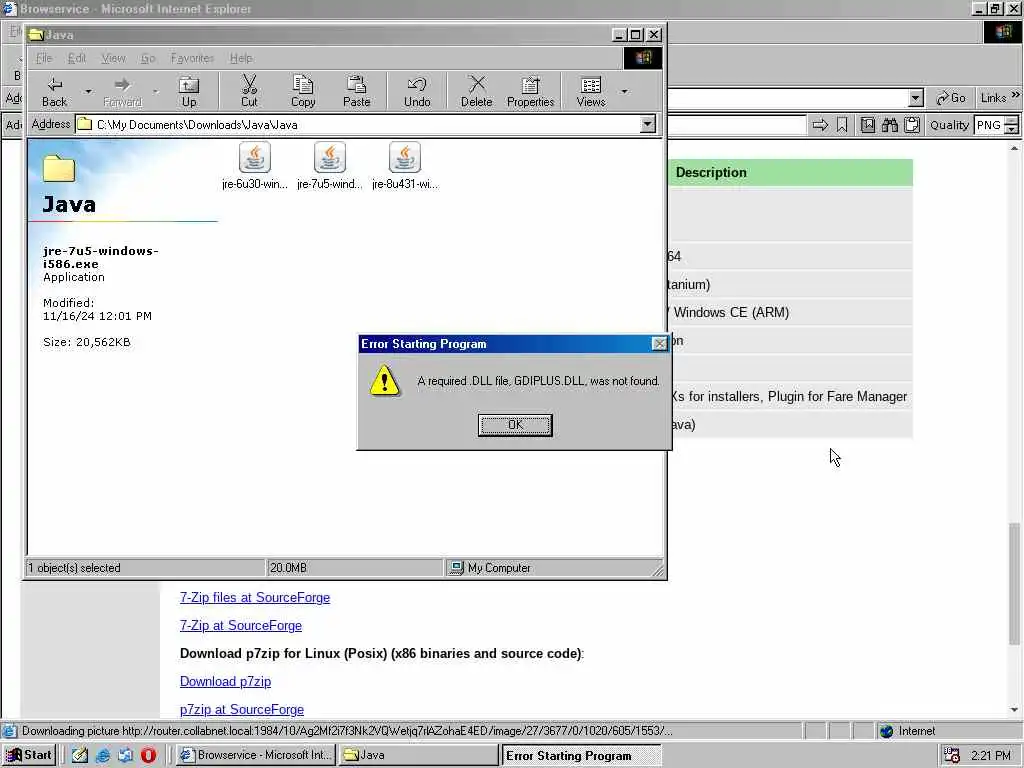Image resolution: width=1024 pixels, height=768 pixels.
Task: Click the Go button in Internet Explorer
Action: (951, 98)
